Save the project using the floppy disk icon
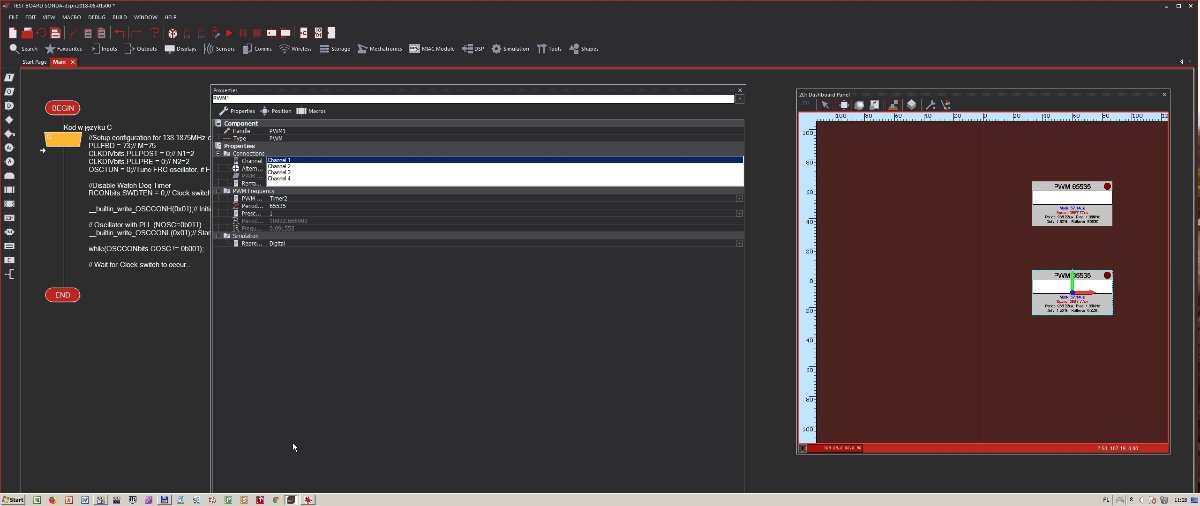 pos(56,33)
